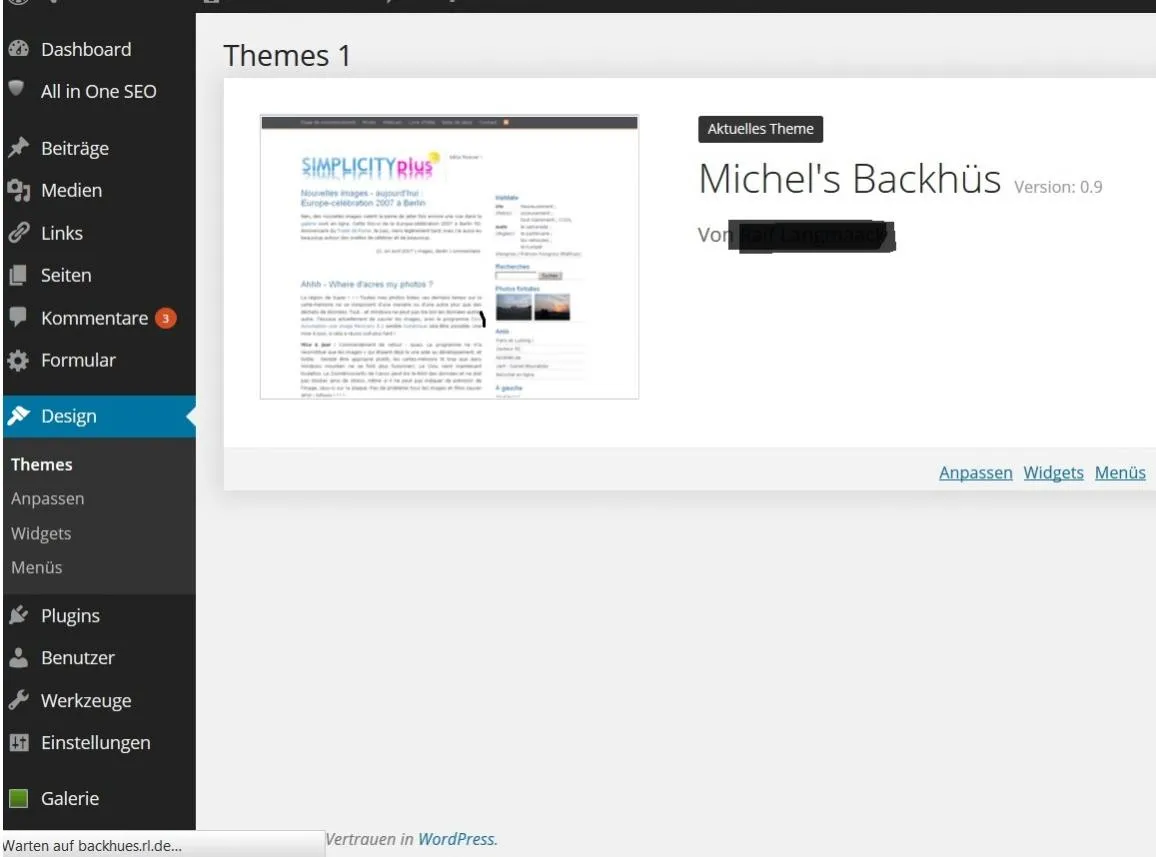The image size is (1156, 857).
Task: Click the theme screenshot thumbnail
Action: click(x=449, y=257)
